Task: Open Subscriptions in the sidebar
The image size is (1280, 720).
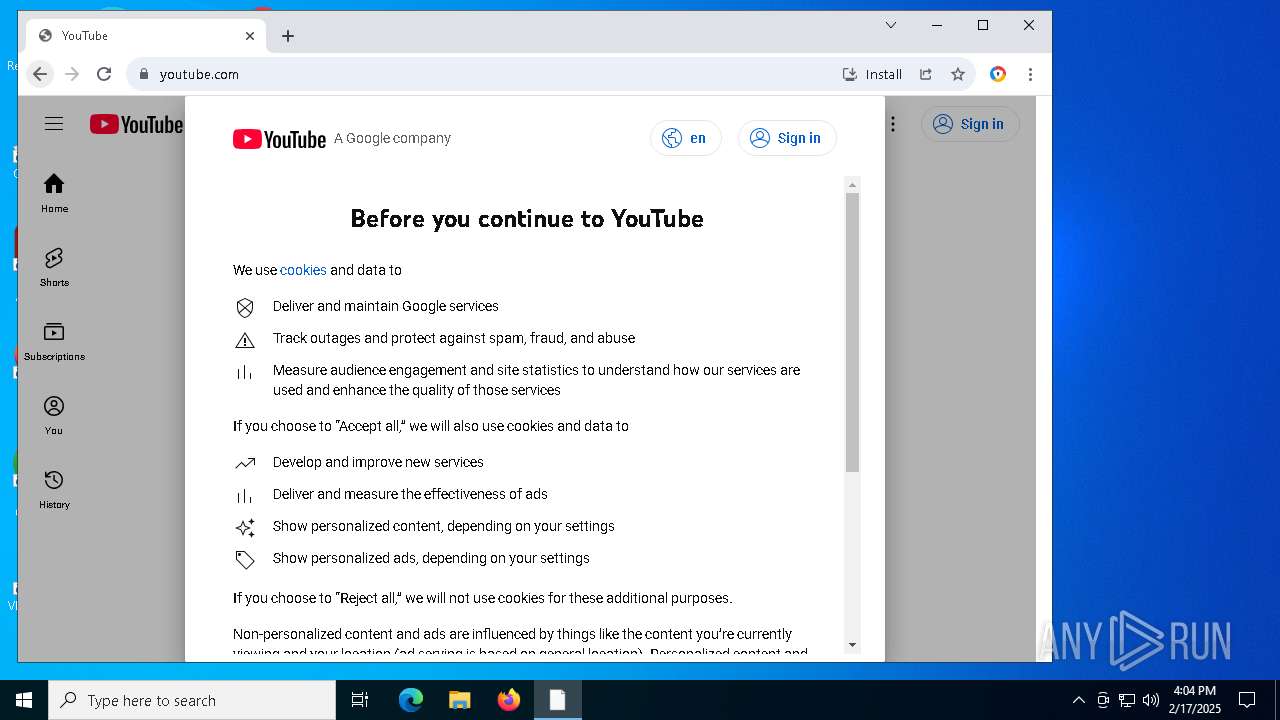Action: 54,341
